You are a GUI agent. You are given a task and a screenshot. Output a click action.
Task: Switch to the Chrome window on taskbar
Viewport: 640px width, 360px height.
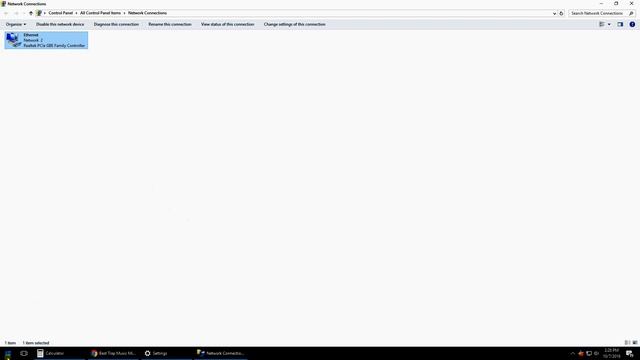click(113, 353)
